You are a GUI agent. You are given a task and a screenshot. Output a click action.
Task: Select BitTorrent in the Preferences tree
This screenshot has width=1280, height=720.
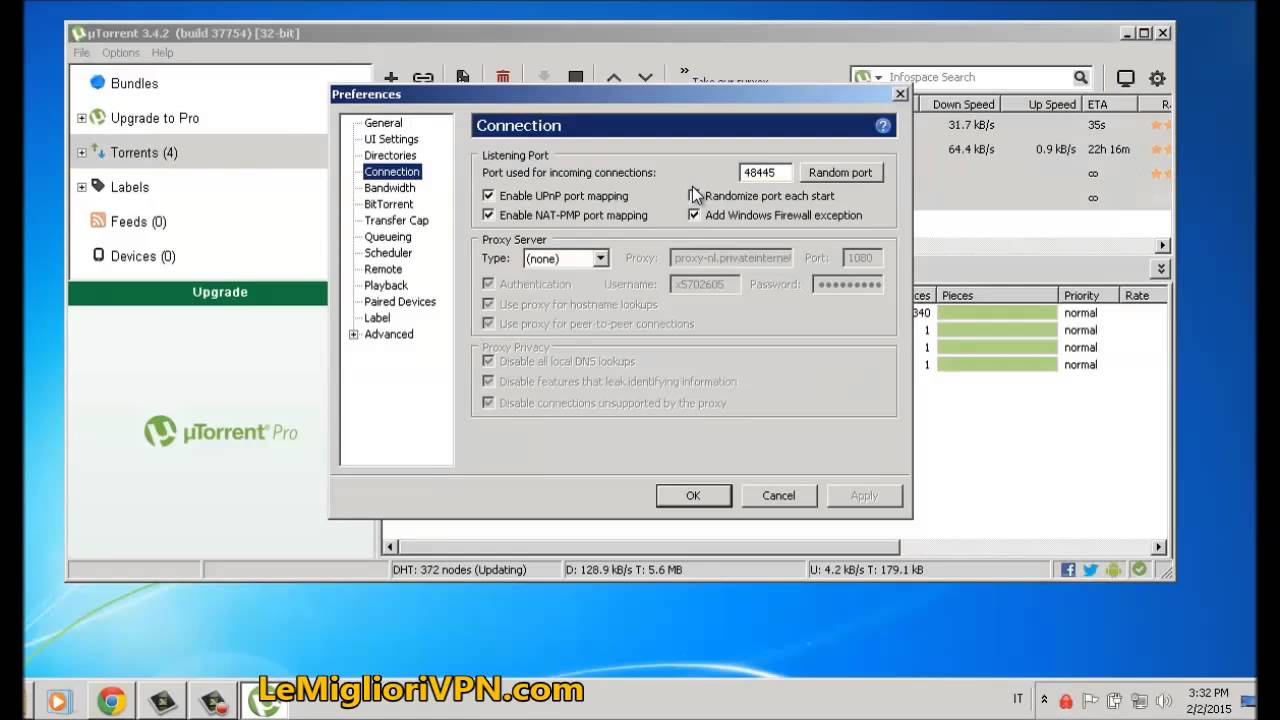(x=388, y=204)
